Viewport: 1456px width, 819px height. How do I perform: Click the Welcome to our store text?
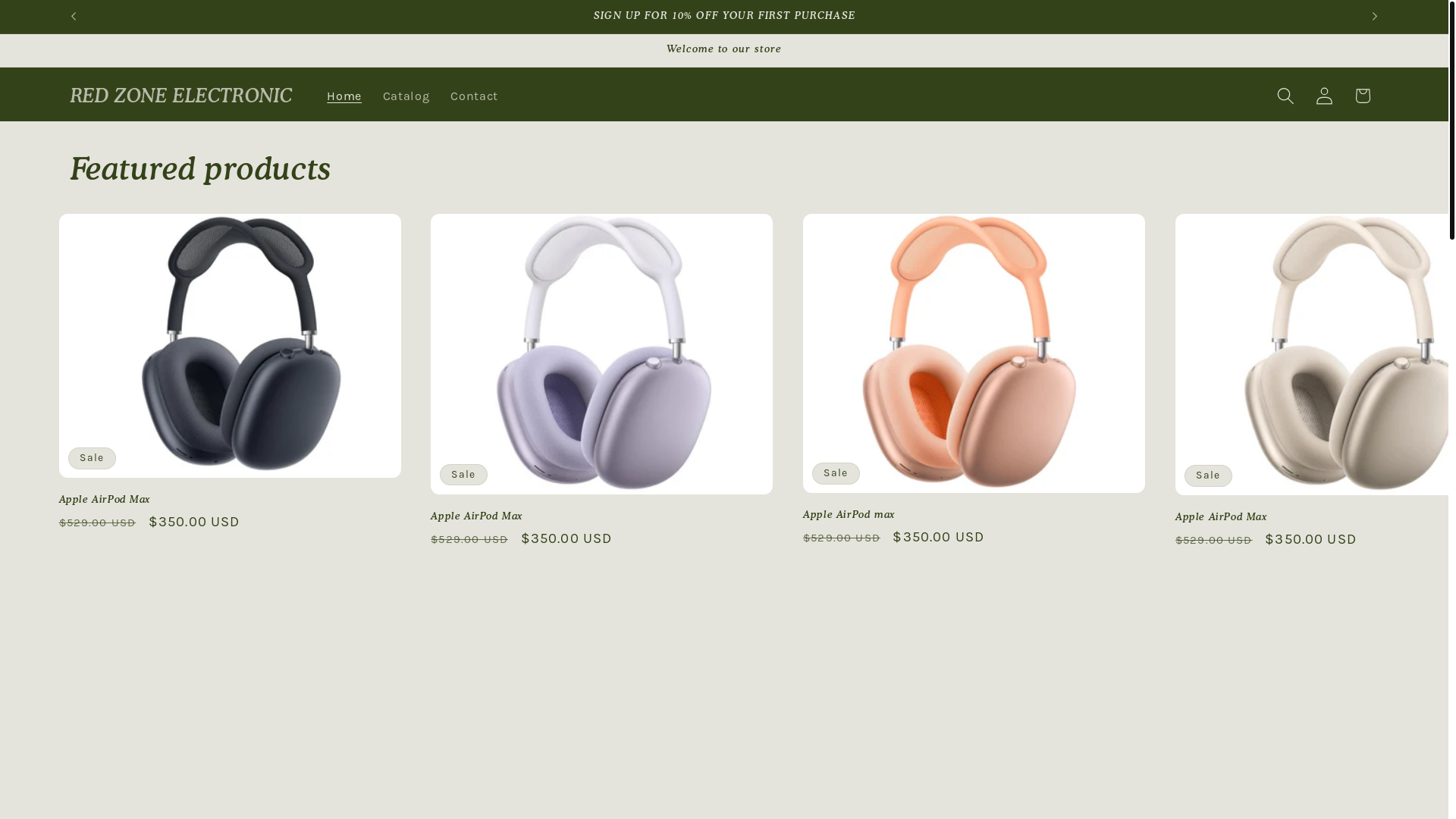point(723,49)
